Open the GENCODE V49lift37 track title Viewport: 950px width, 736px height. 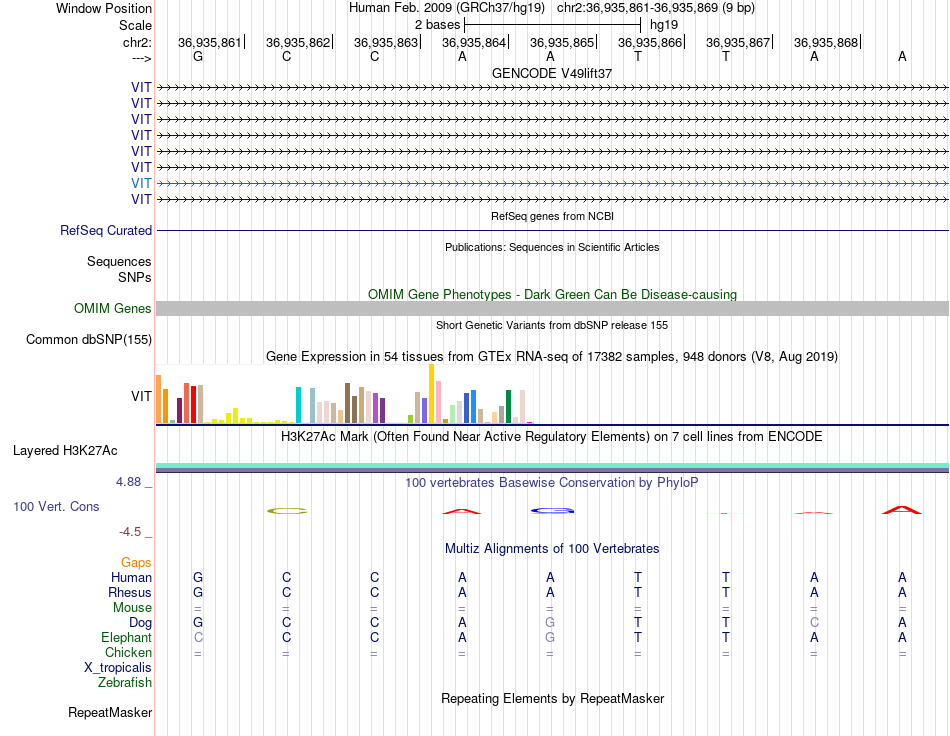552,73
